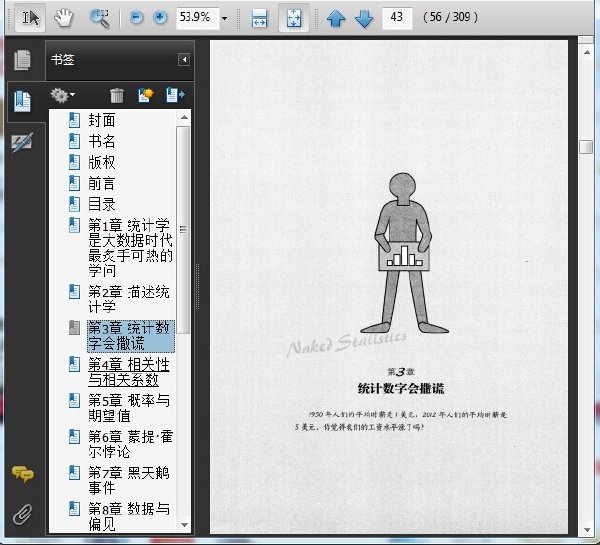600x545 pixels.
Task: Open the 目录 bookmark
Action: pos(102,204)
